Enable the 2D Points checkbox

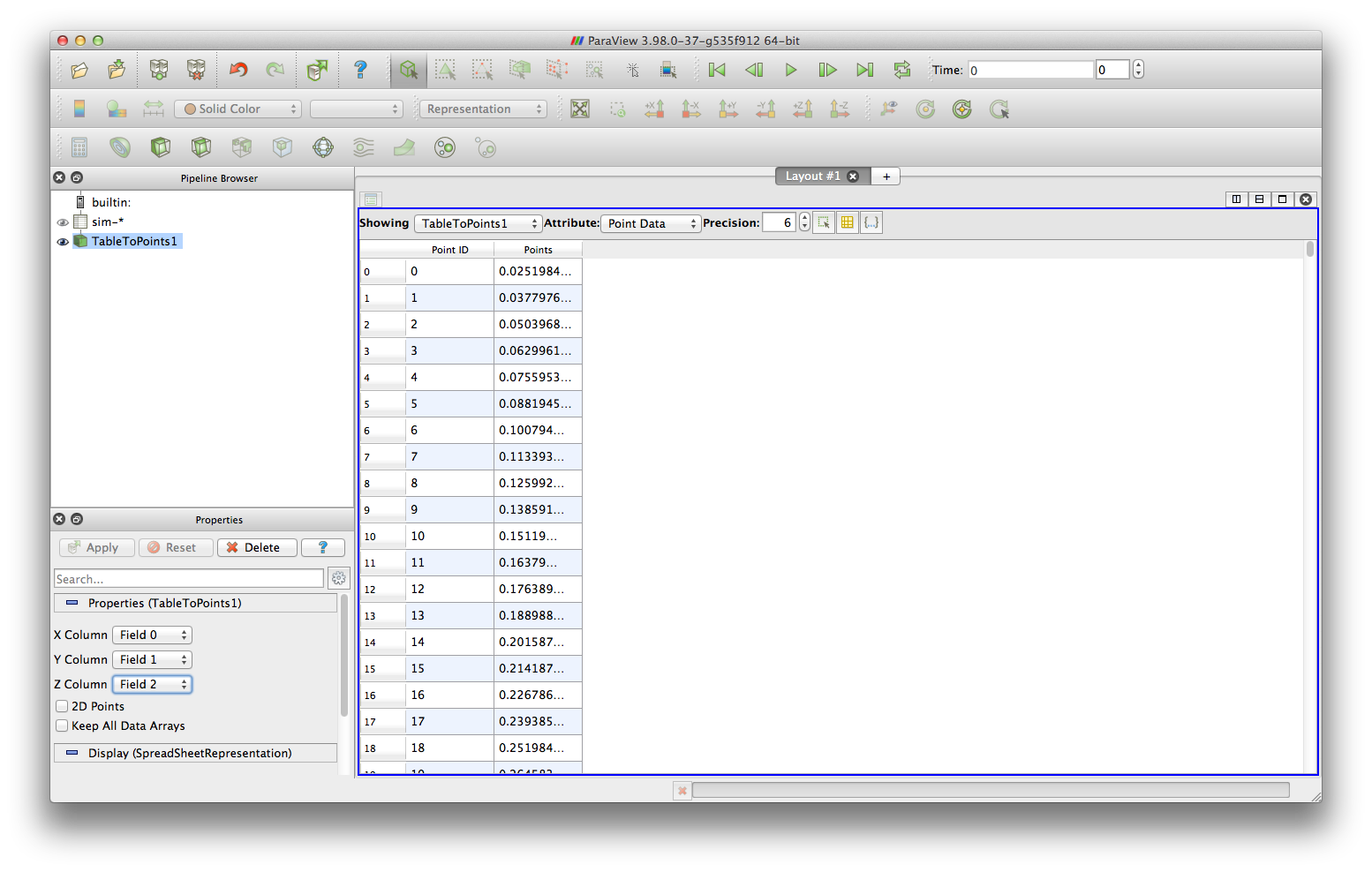pos(63,706)
